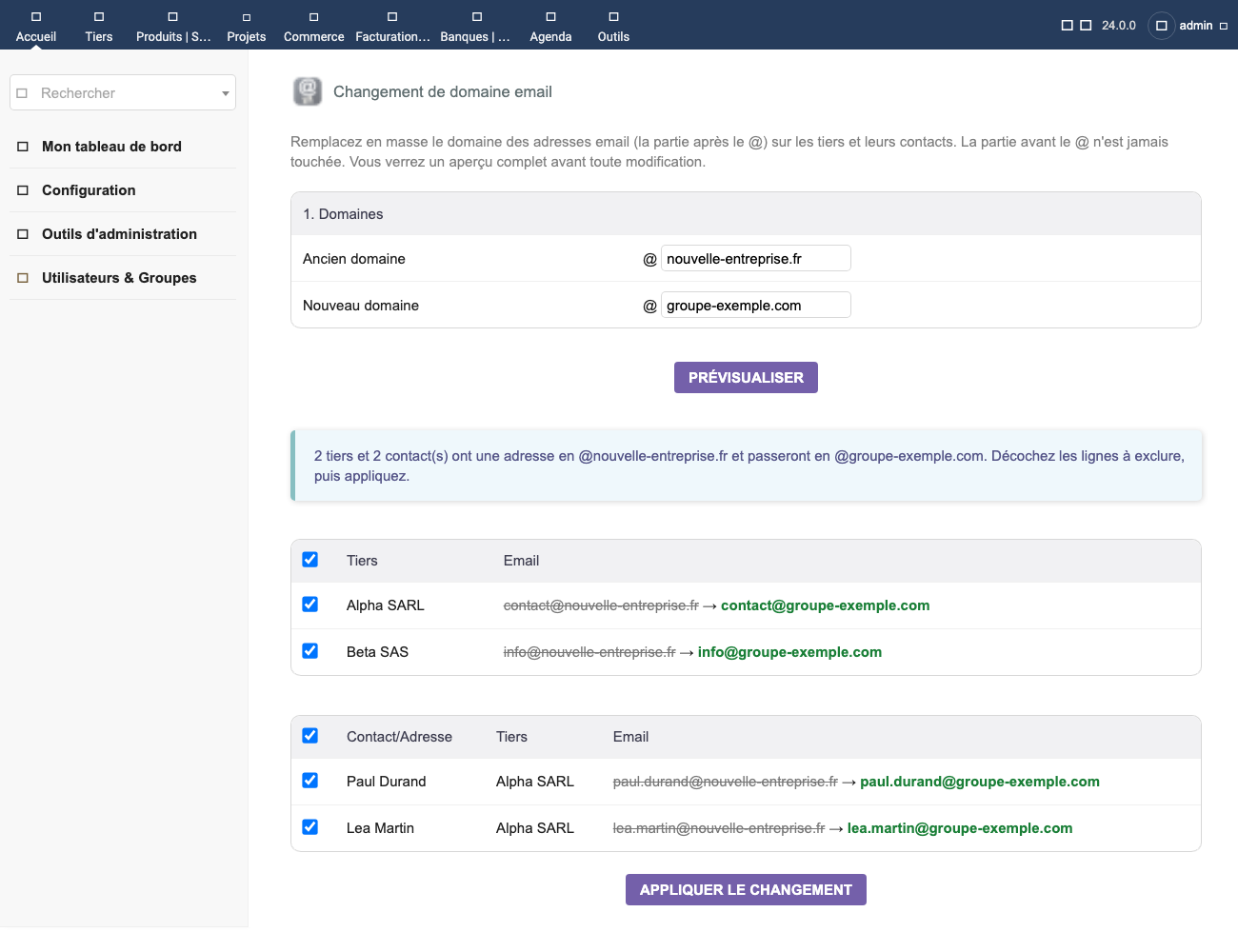The height and width of the screenshot is (952, 1238).
Task: Click the Prévisualiser button
Action: (x=746, y=378)
